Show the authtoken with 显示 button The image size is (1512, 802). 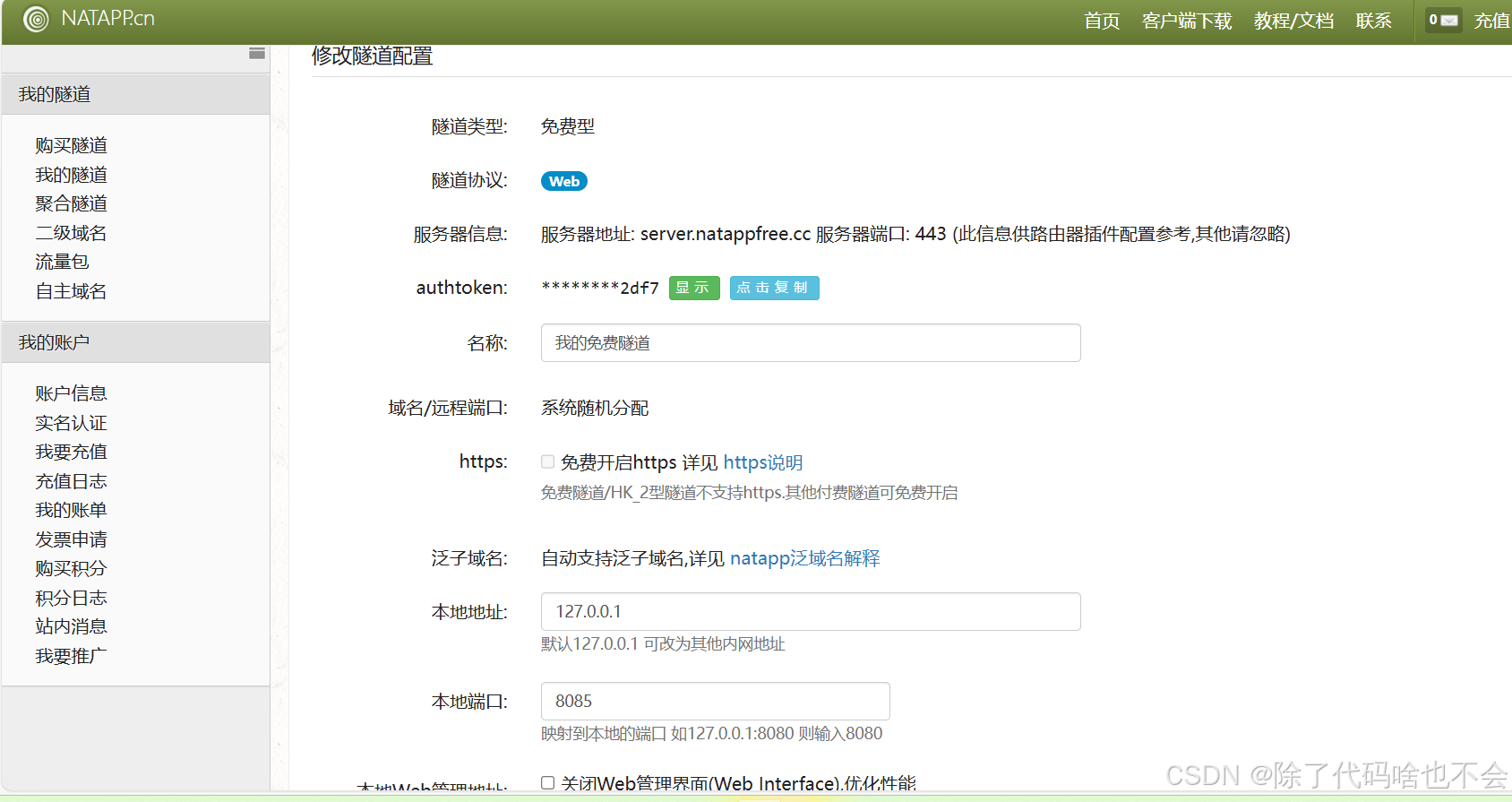[694, 288]
